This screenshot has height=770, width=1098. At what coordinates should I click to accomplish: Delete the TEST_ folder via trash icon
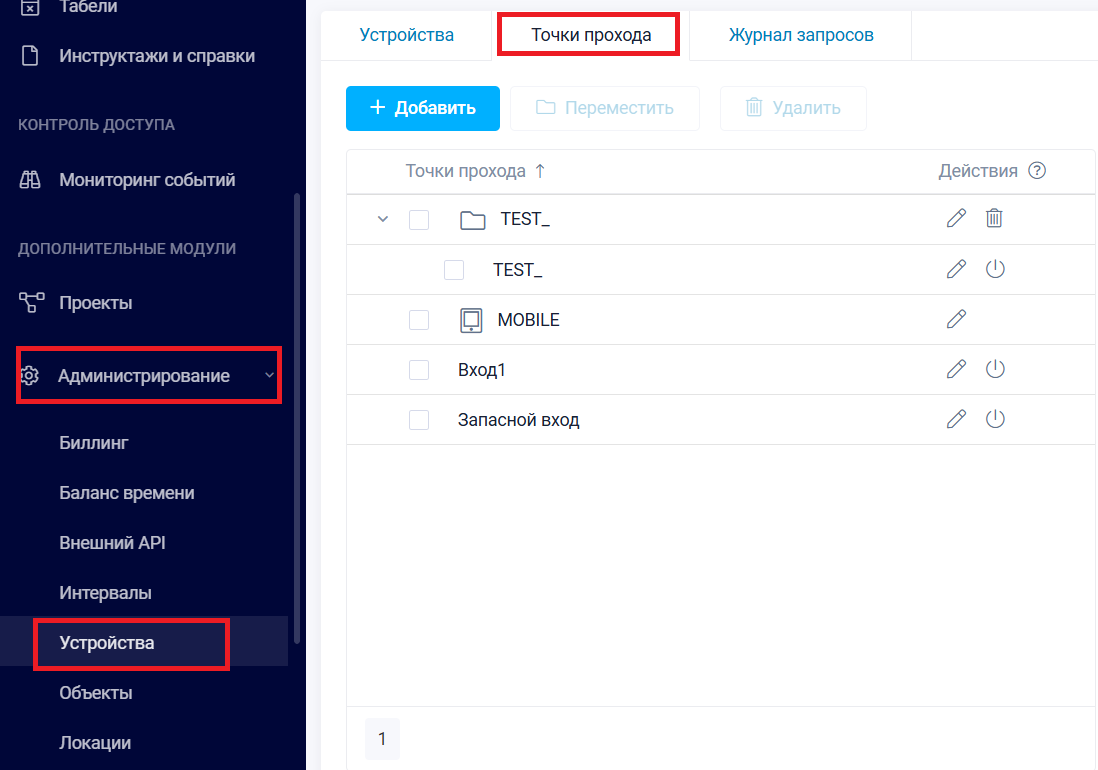coord(994,218)
